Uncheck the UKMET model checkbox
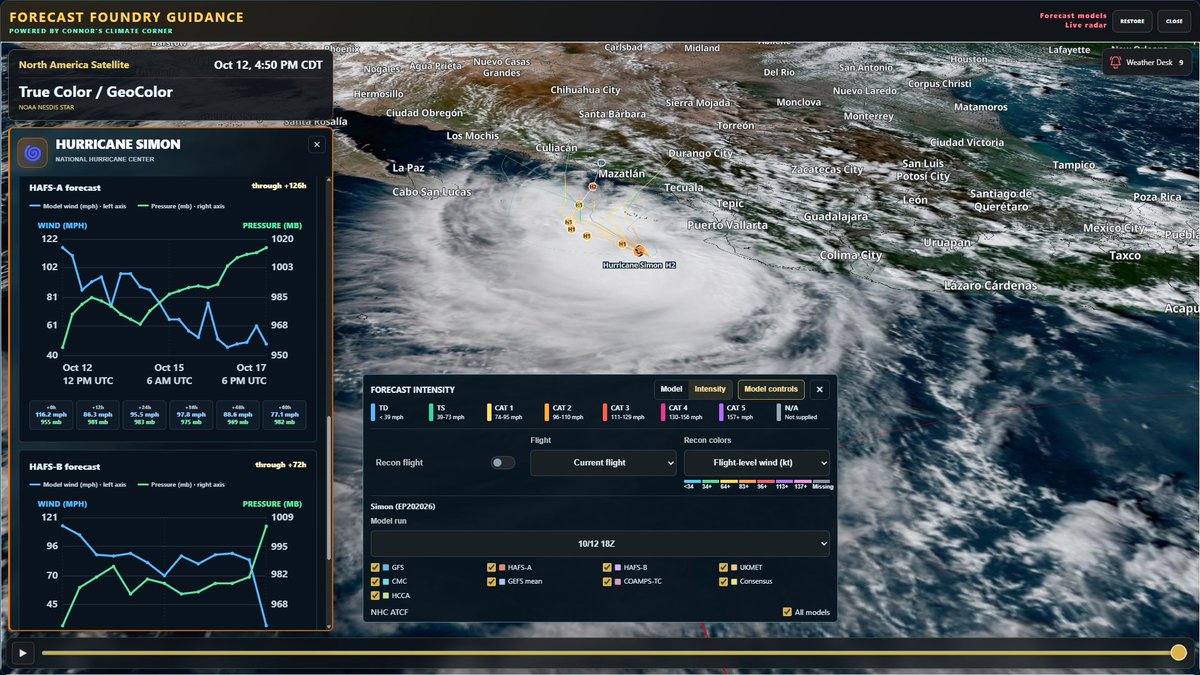 pos(724,567)
